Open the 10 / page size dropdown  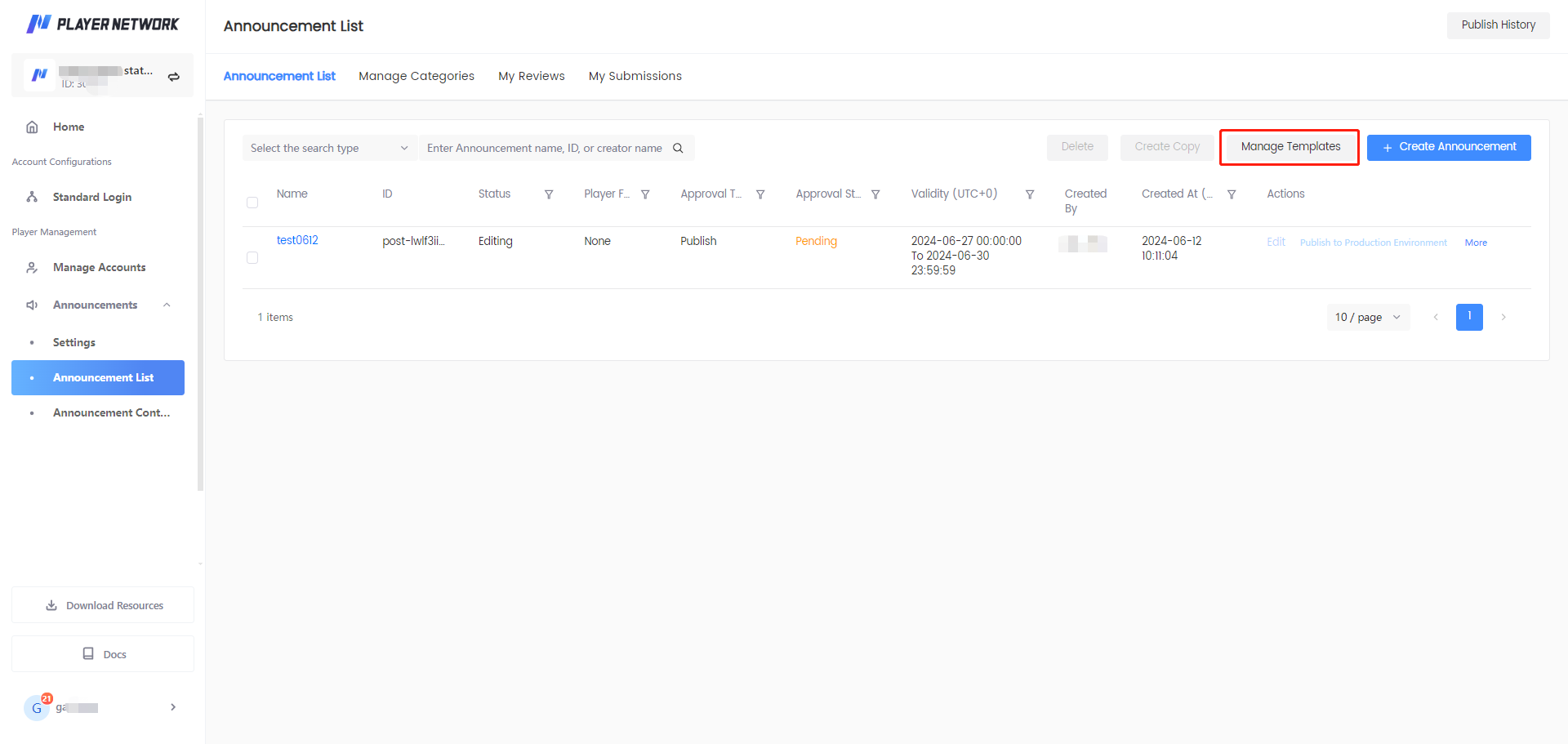(1368, 317)
